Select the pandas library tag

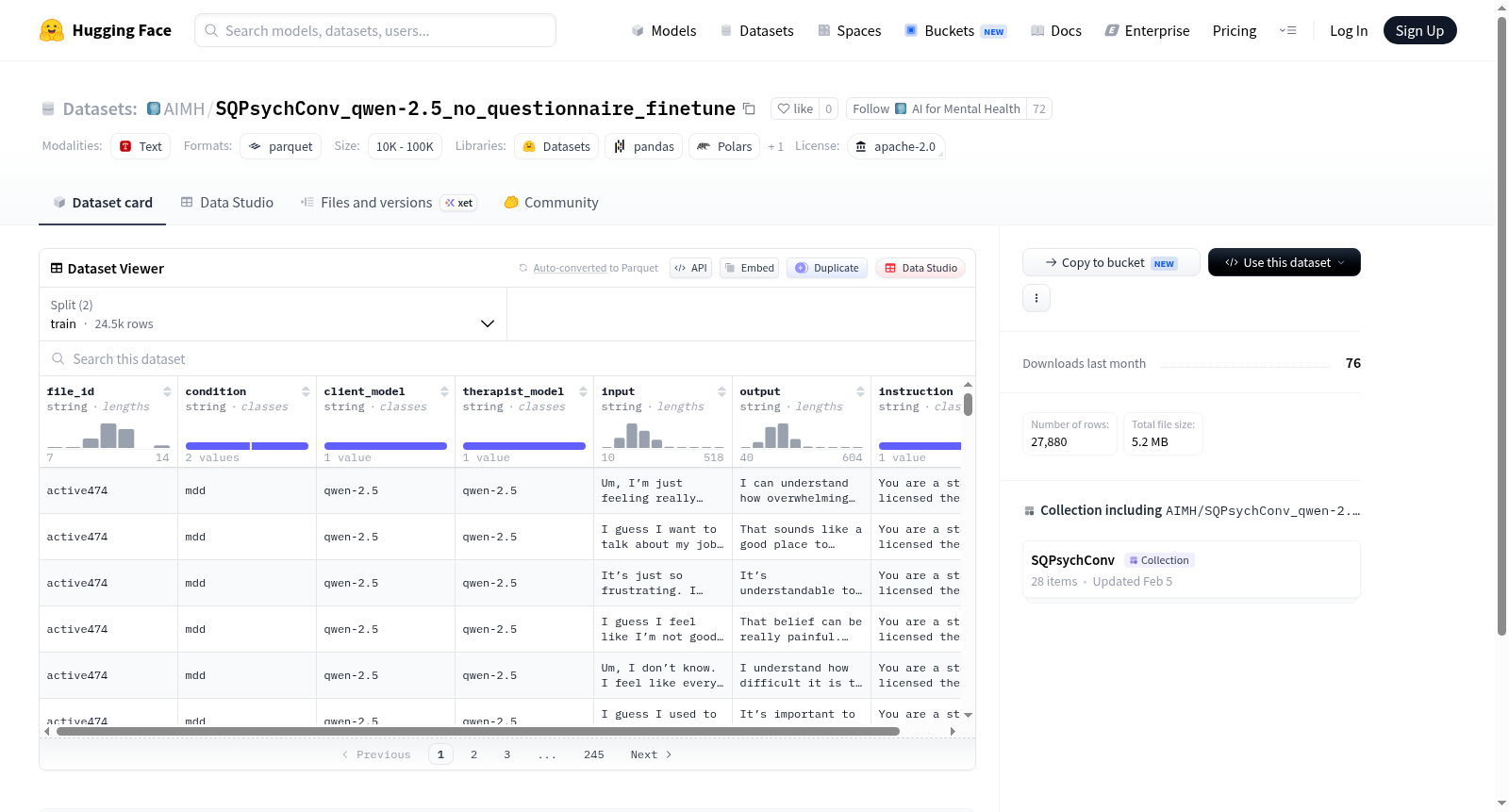[x=644, y=146]
